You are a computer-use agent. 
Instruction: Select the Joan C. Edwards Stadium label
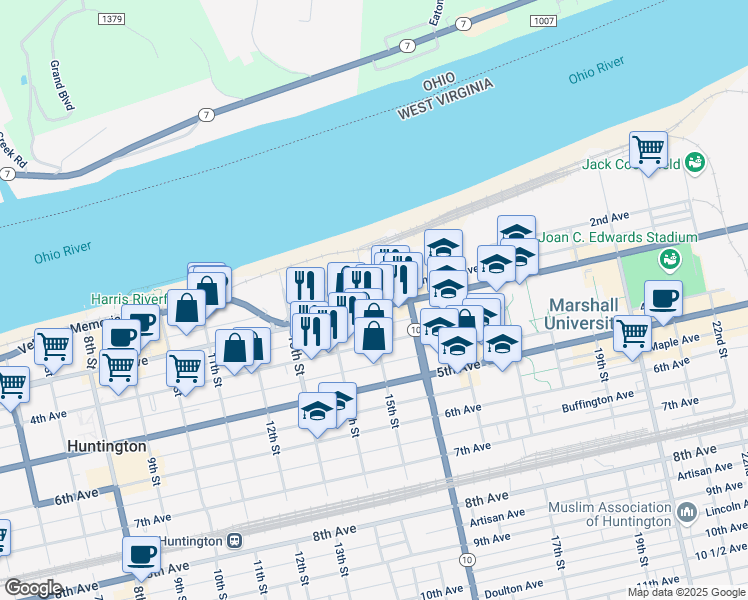[x=618, y=237]
